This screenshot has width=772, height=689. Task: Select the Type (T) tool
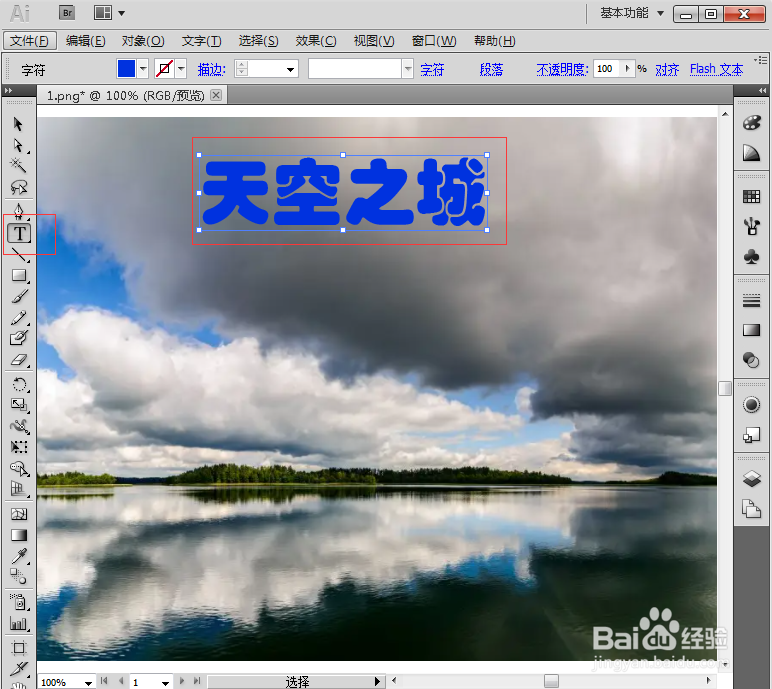[x=19, y=233]
